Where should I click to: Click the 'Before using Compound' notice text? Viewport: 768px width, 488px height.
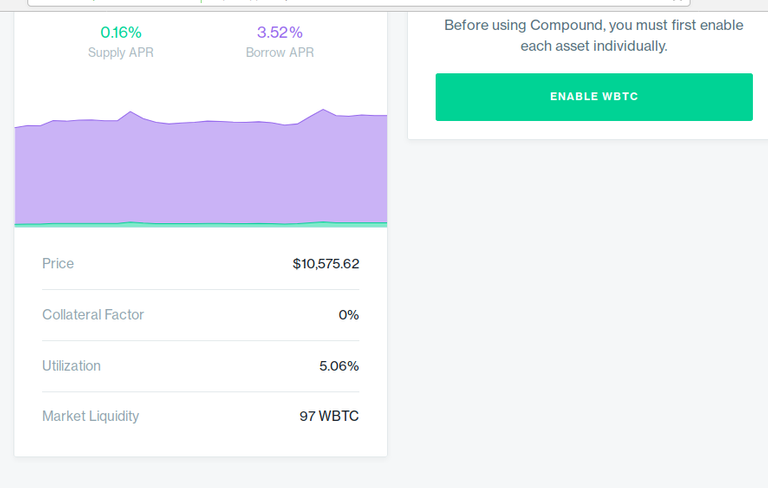coord(594,35)
